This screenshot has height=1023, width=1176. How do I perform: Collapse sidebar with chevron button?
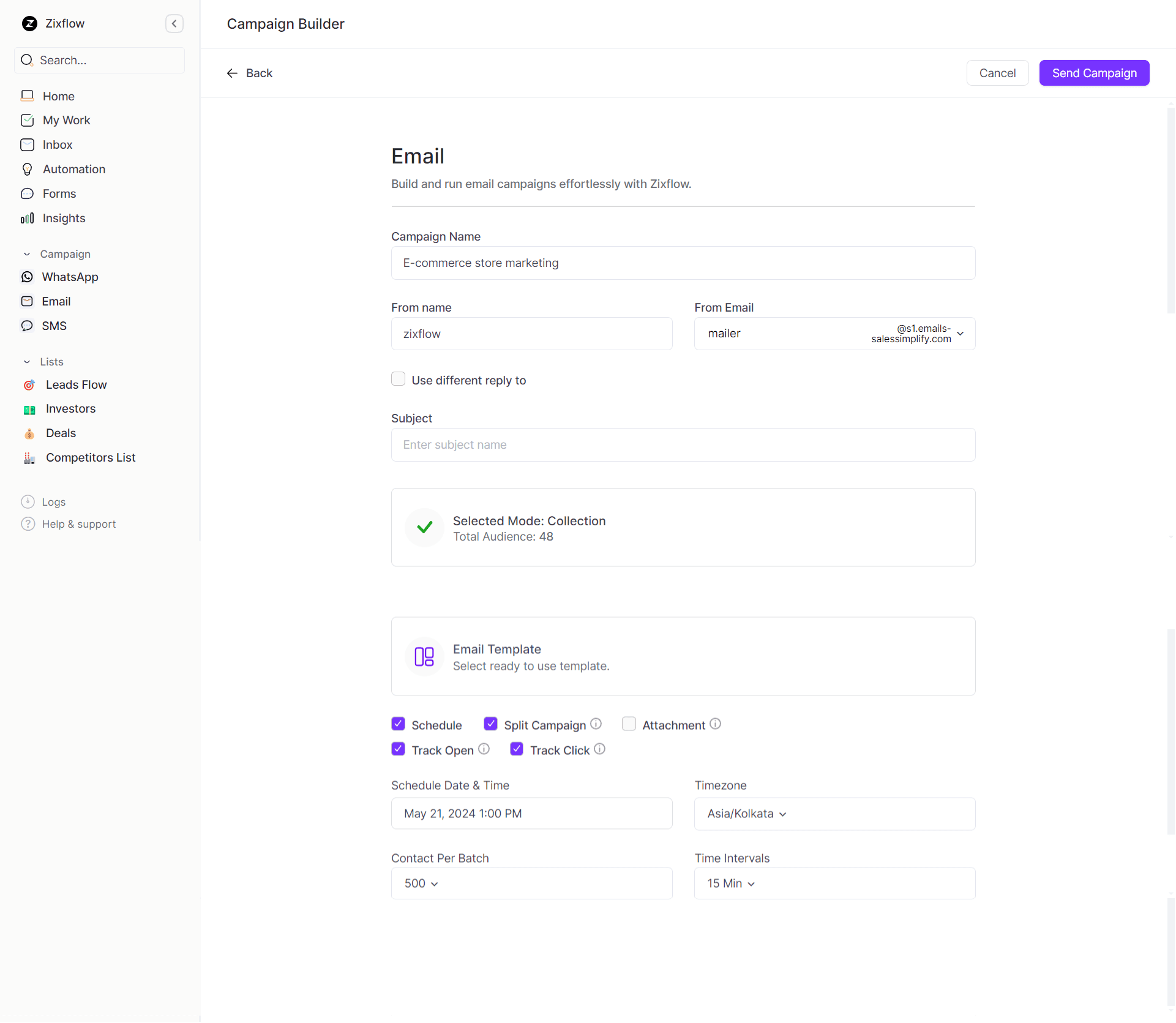pyautogui.click(x=174, y=23)
